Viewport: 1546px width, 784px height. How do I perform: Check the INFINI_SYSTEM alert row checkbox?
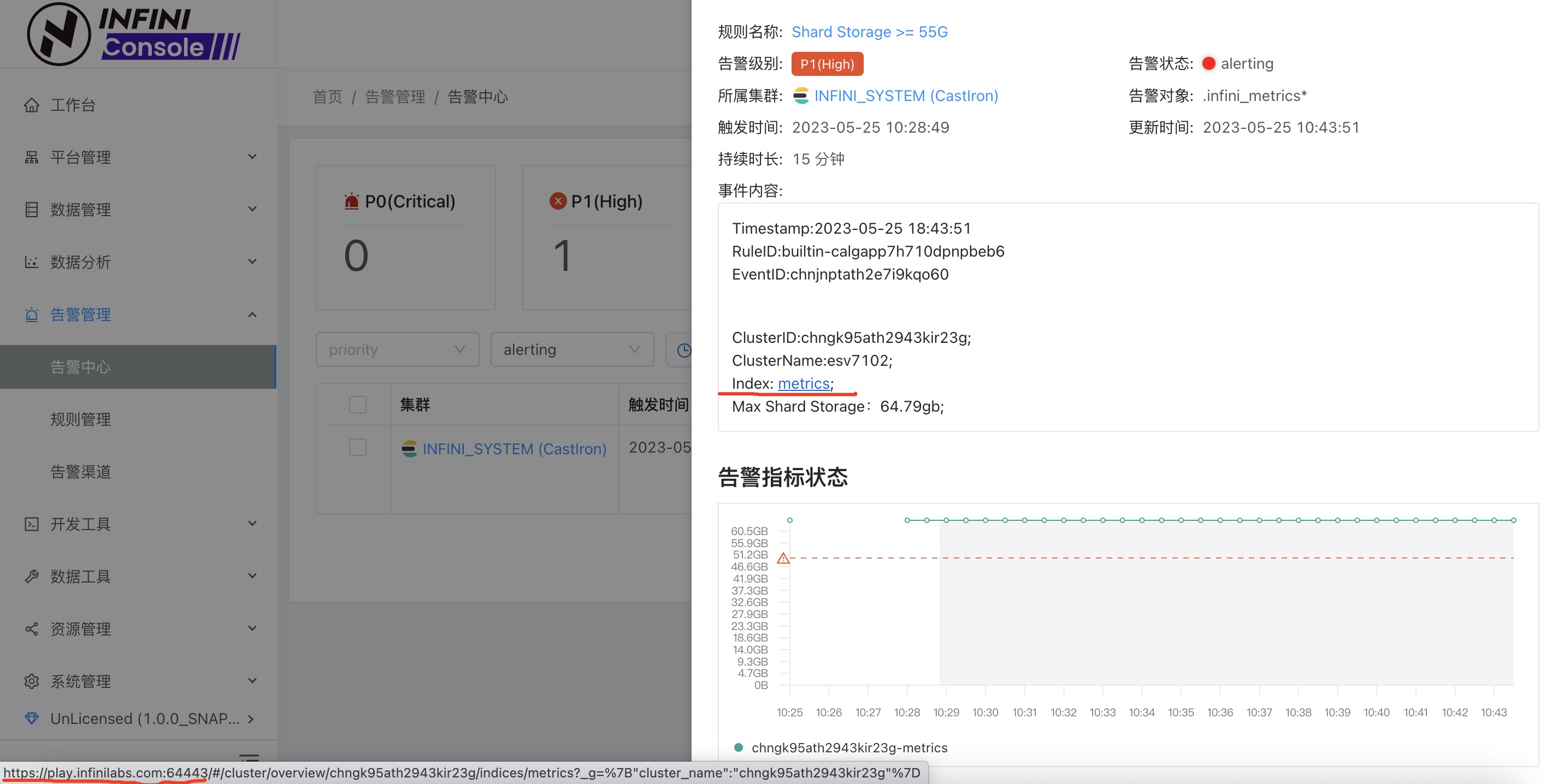pos(358,448)
